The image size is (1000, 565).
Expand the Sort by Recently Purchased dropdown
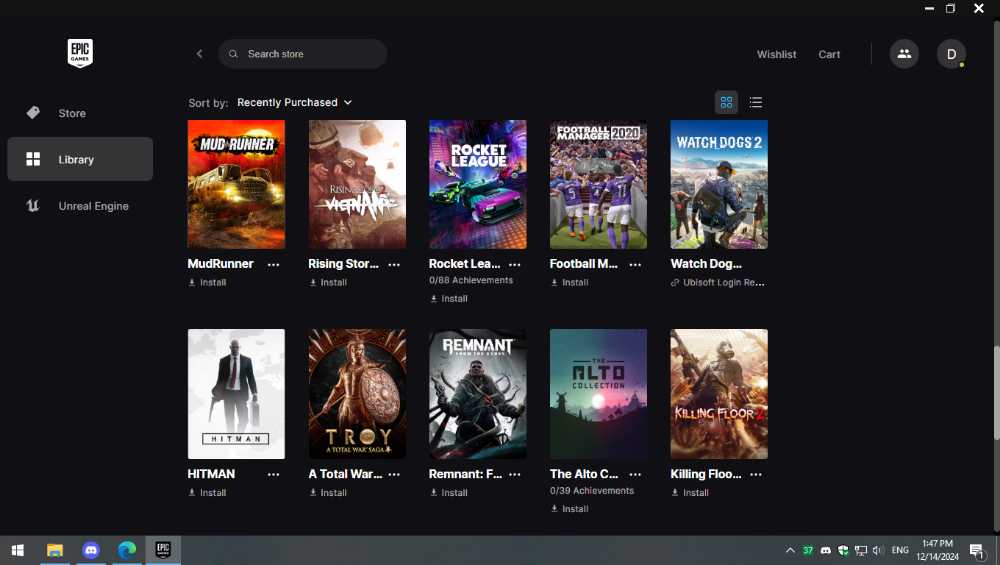295,103
